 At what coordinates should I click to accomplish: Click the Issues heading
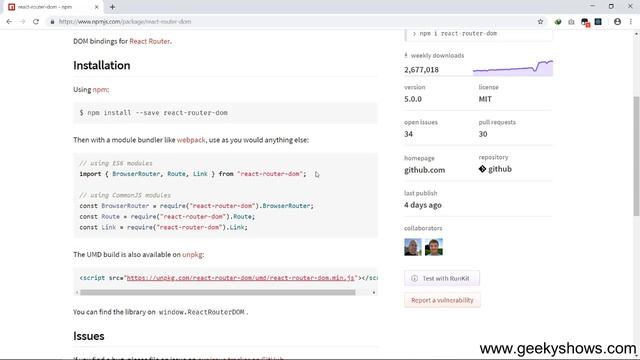point(89,336)
